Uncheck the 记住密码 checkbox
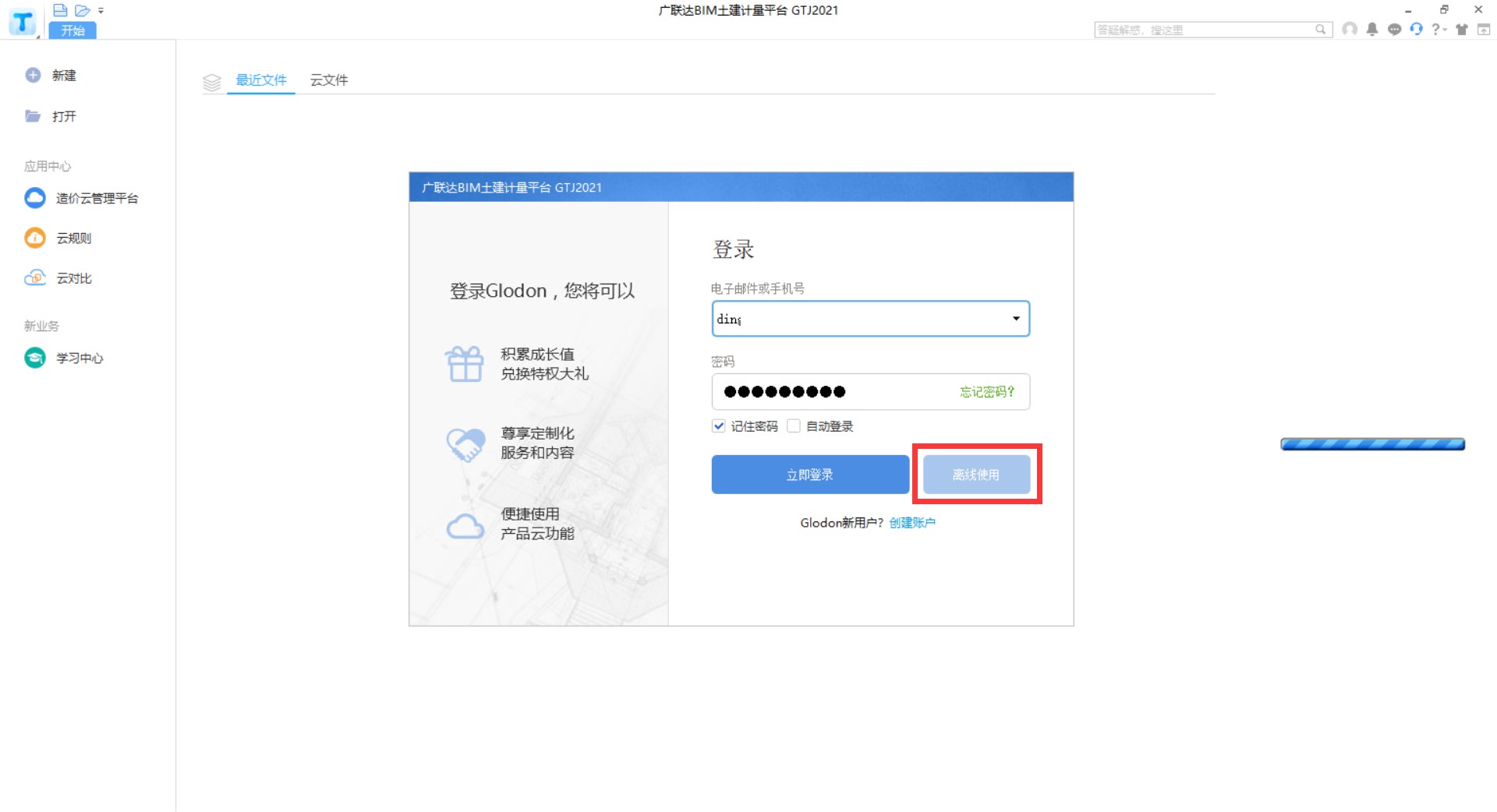This screenshot has width=1497, height=812. pos(719,426)
